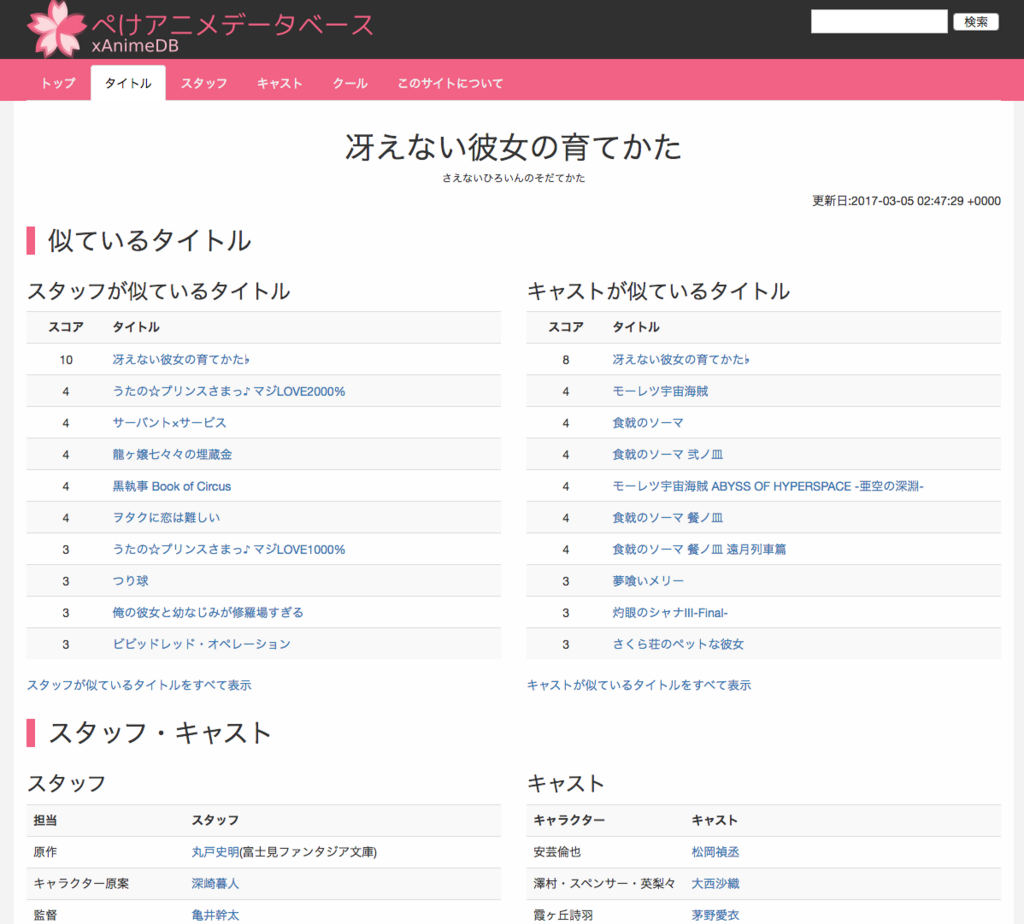
Task: Open モーレツ宇宙海賊 title link
Action: tap(660, 391)
